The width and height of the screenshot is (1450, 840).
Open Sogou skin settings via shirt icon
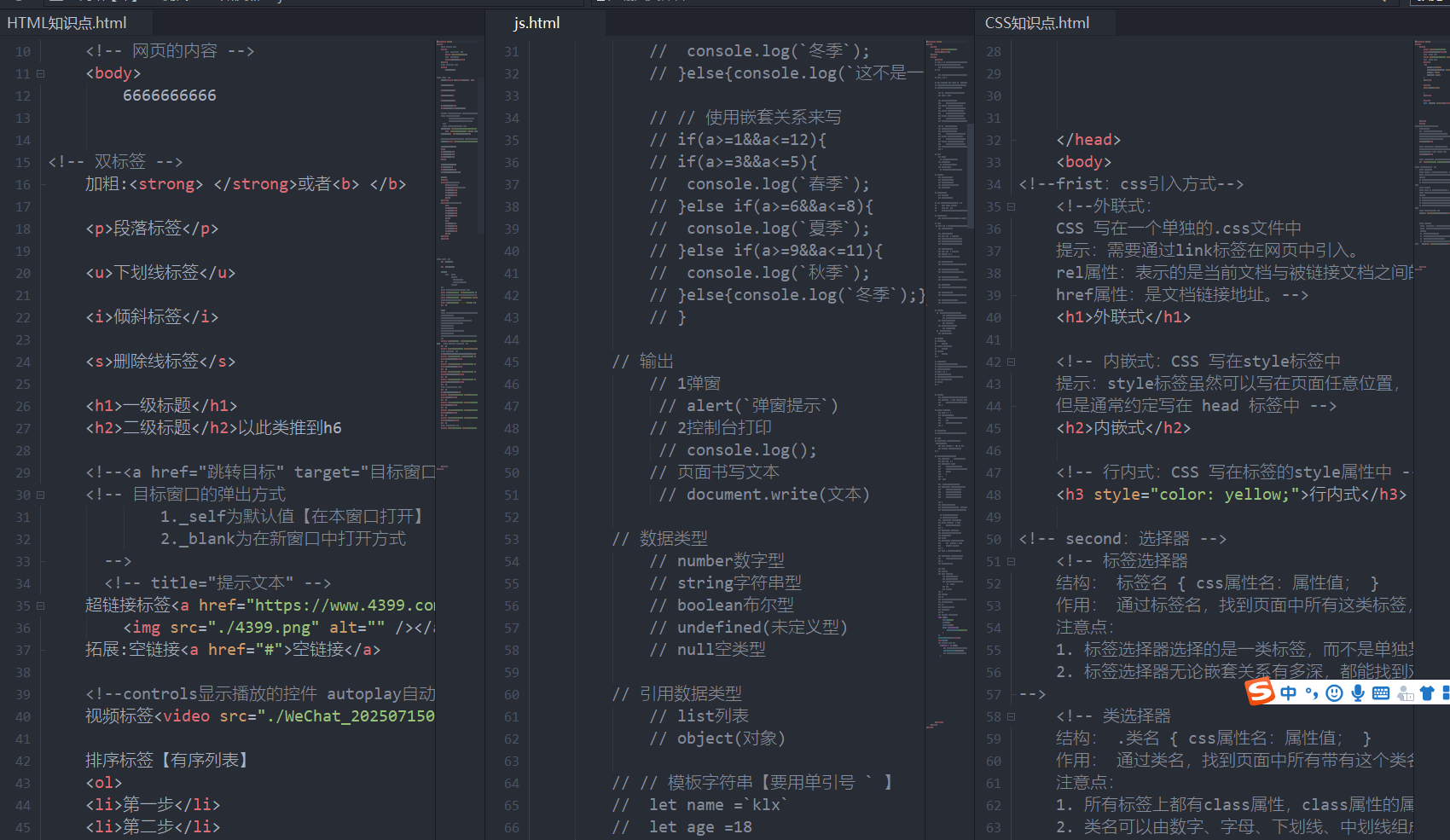(1427, 693)
